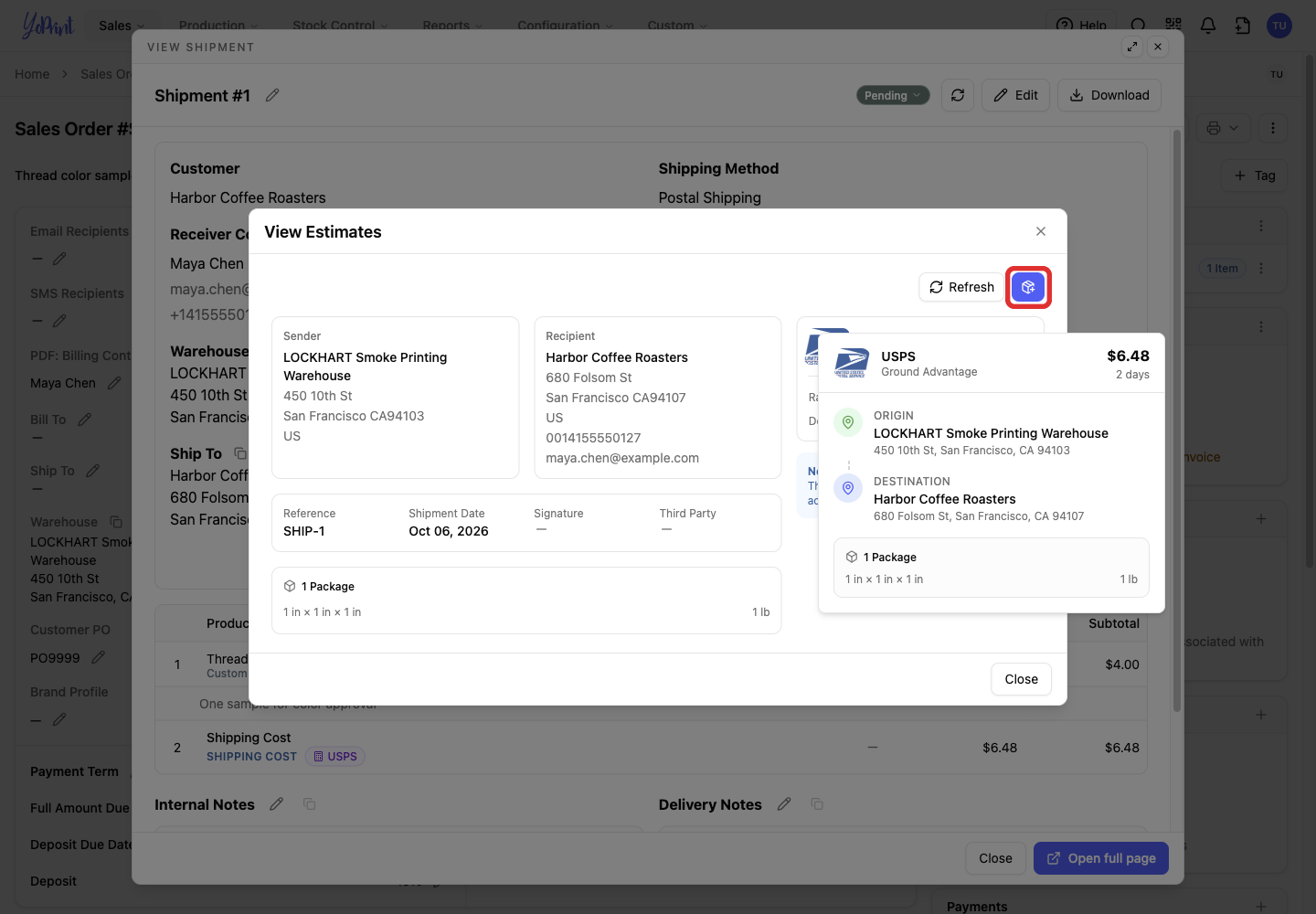Edit Email Recipients pencil icon

click(59, 259)
